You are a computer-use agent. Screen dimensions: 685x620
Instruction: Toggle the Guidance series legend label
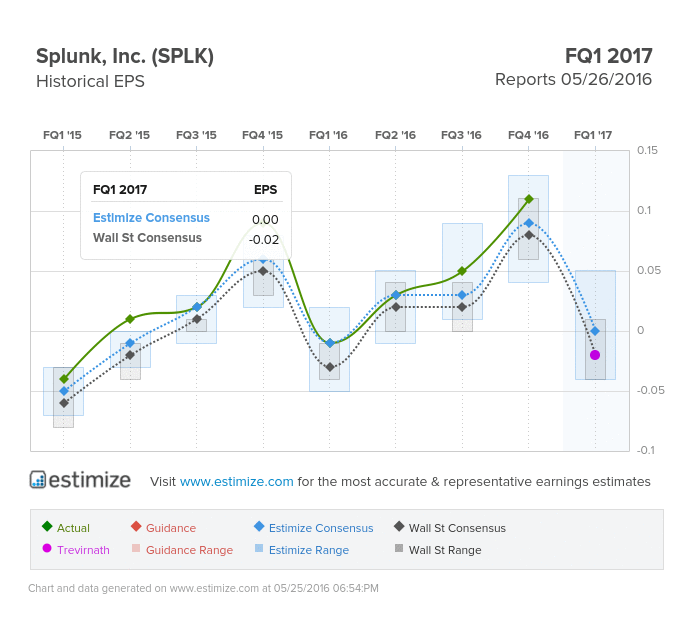171,528
